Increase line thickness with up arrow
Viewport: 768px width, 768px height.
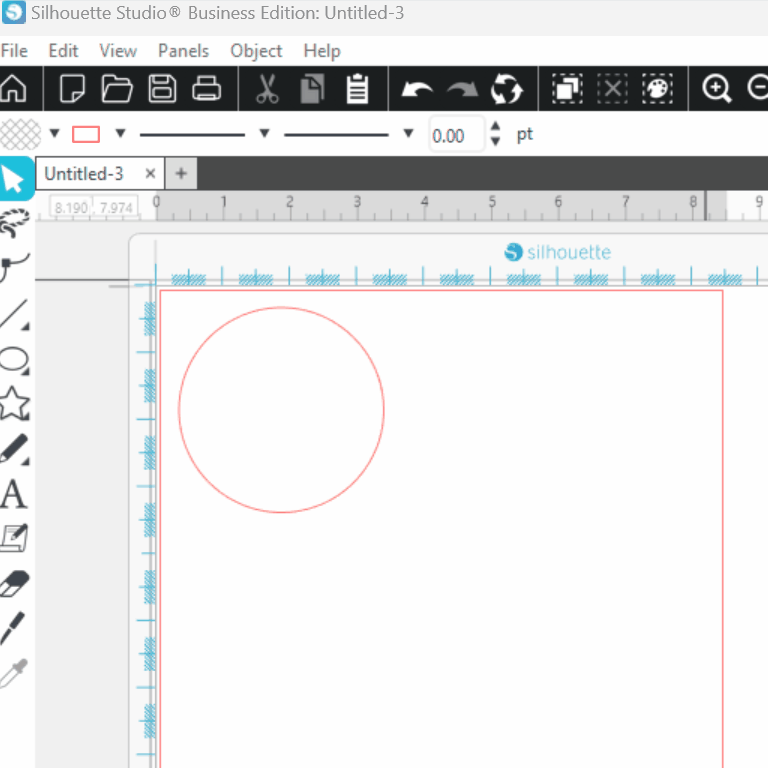click(495, 126)
